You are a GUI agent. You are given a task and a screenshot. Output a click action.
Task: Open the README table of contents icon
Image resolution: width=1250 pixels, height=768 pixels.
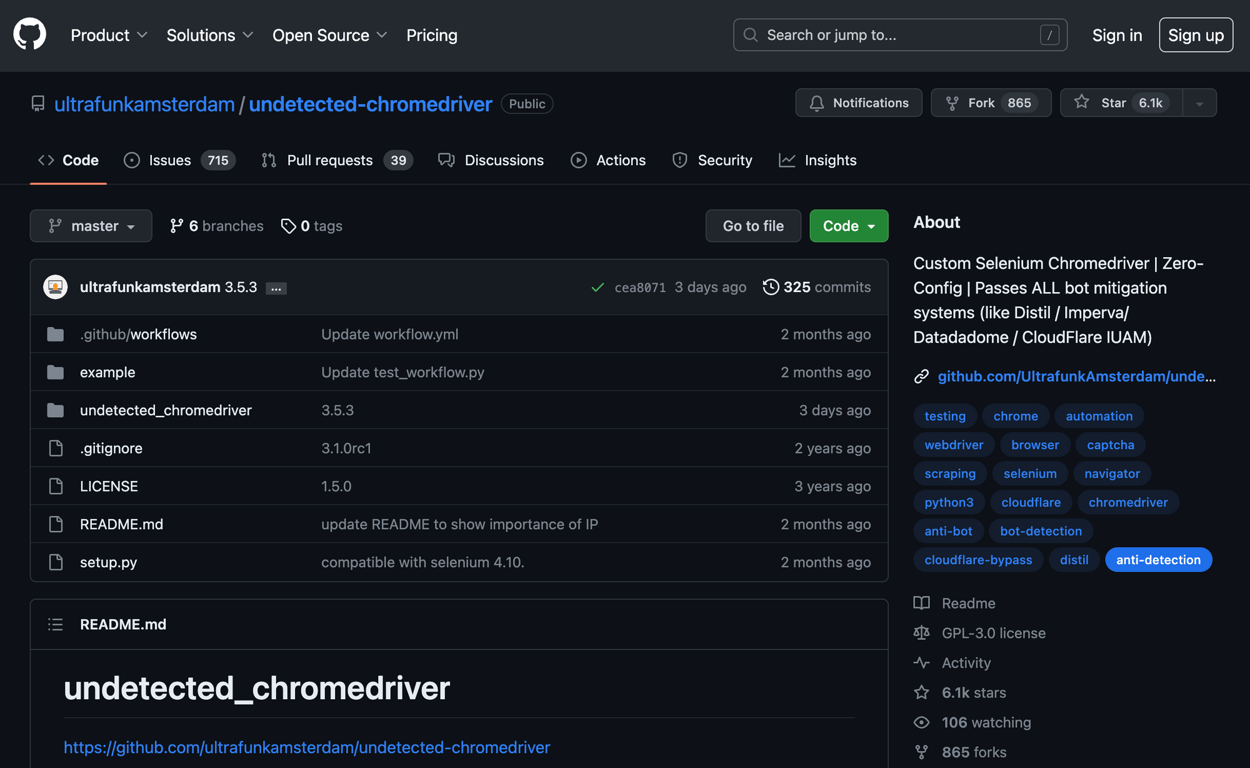coord(56,624)
